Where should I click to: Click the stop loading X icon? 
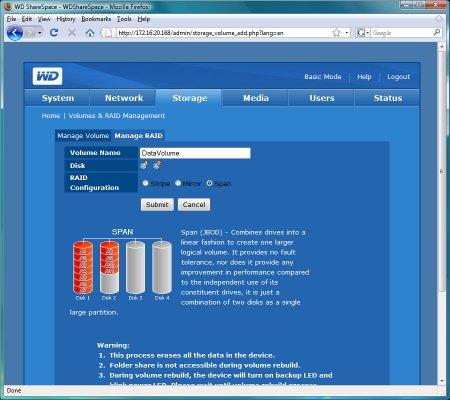pos(72,33)
